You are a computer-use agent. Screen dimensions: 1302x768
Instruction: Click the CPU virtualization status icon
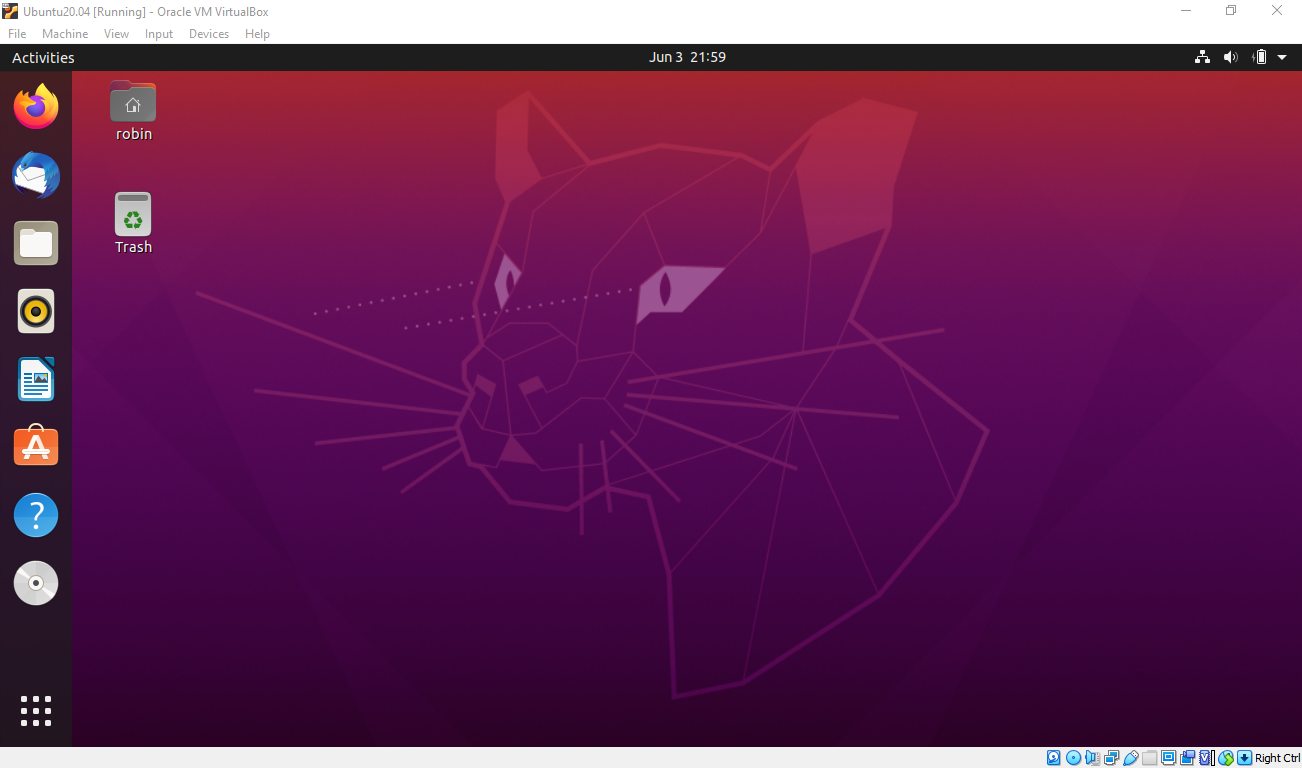click(1206, 758)
